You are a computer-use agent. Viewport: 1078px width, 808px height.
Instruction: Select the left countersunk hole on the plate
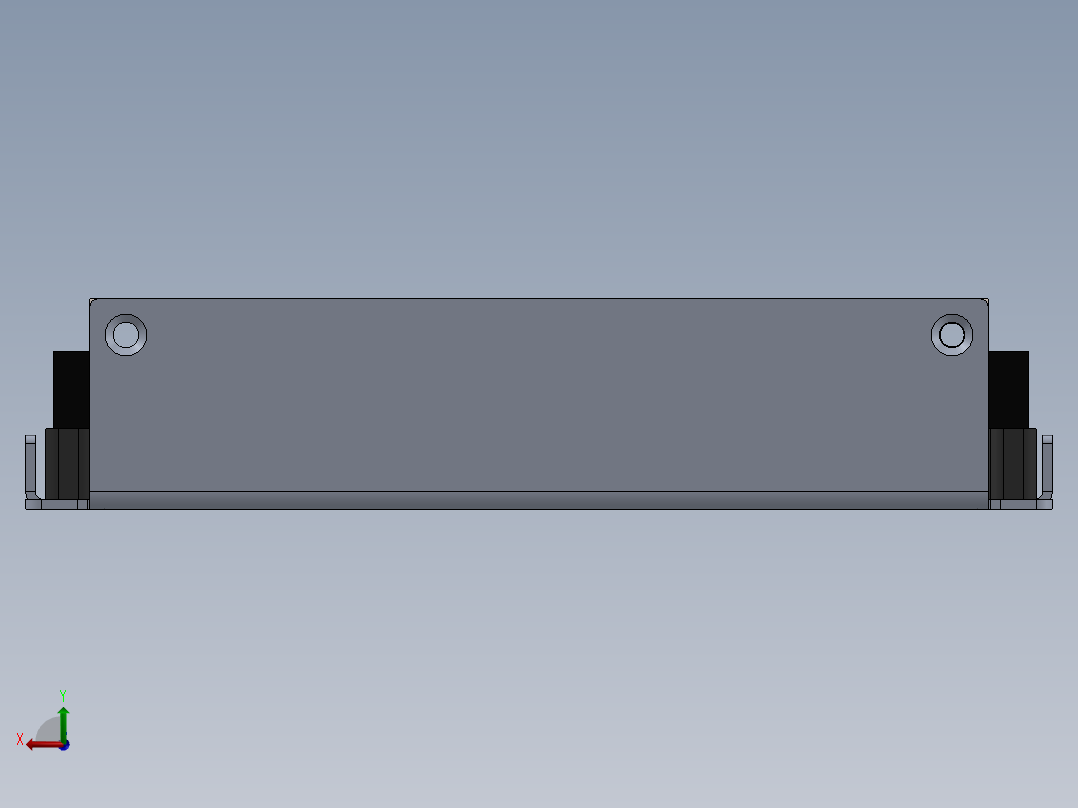point(126,335)
